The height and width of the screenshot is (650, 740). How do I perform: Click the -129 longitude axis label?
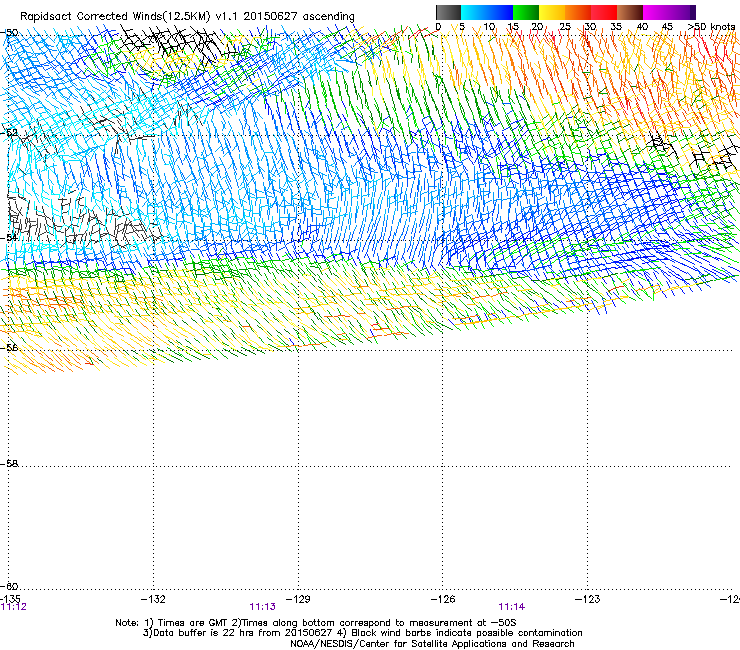click(298, 599)
